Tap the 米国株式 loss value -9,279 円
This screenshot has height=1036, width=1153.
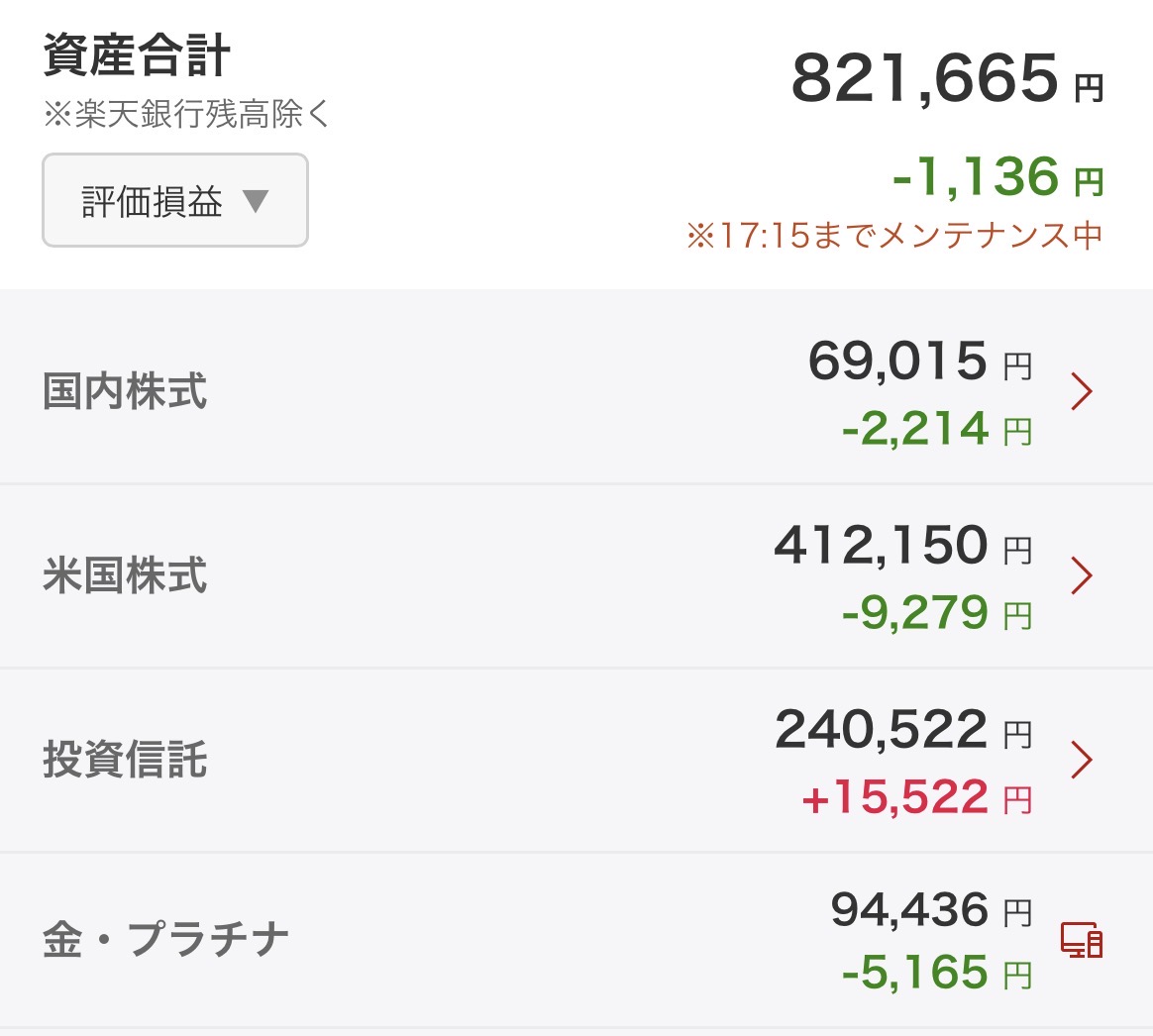click(936, 613)
